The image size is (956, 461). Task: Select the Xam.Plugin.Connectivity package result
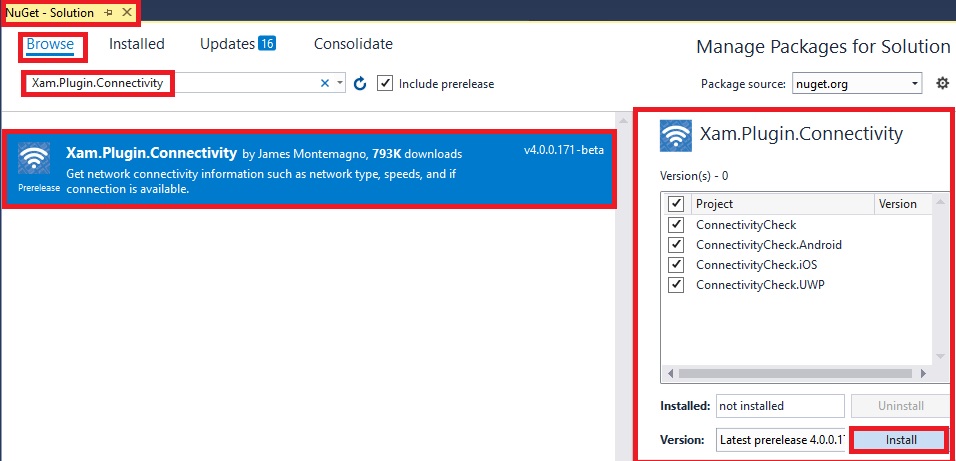[308, 168]
